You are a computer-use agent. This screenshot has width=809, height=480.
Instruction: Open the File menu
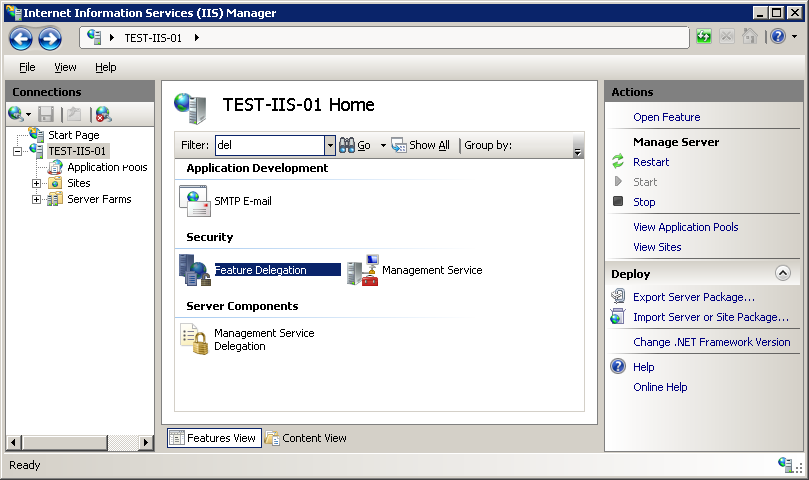point(27,67)
